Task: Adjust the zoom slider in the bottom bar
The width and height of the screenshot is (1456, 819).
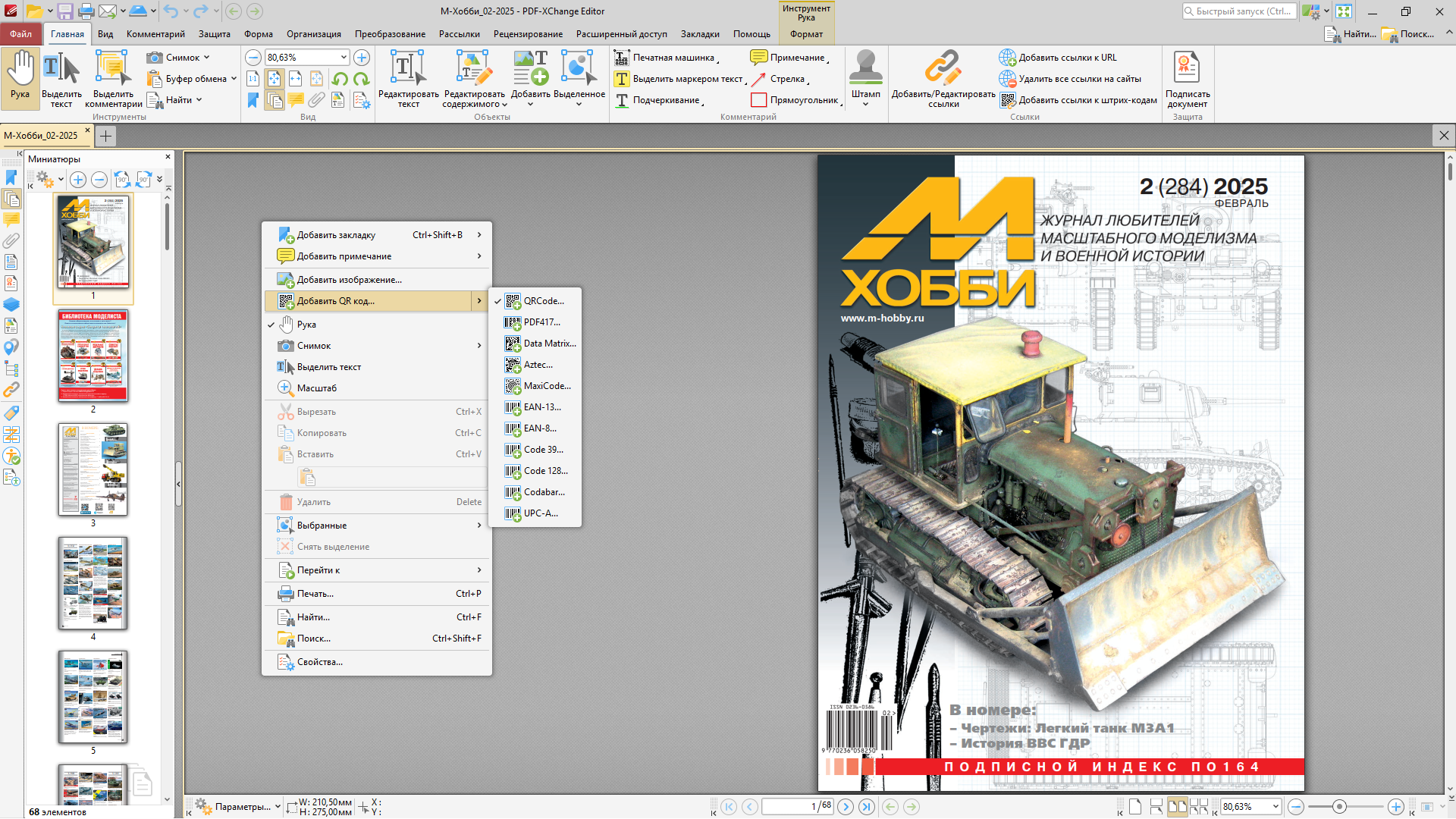Action: 1339,807
